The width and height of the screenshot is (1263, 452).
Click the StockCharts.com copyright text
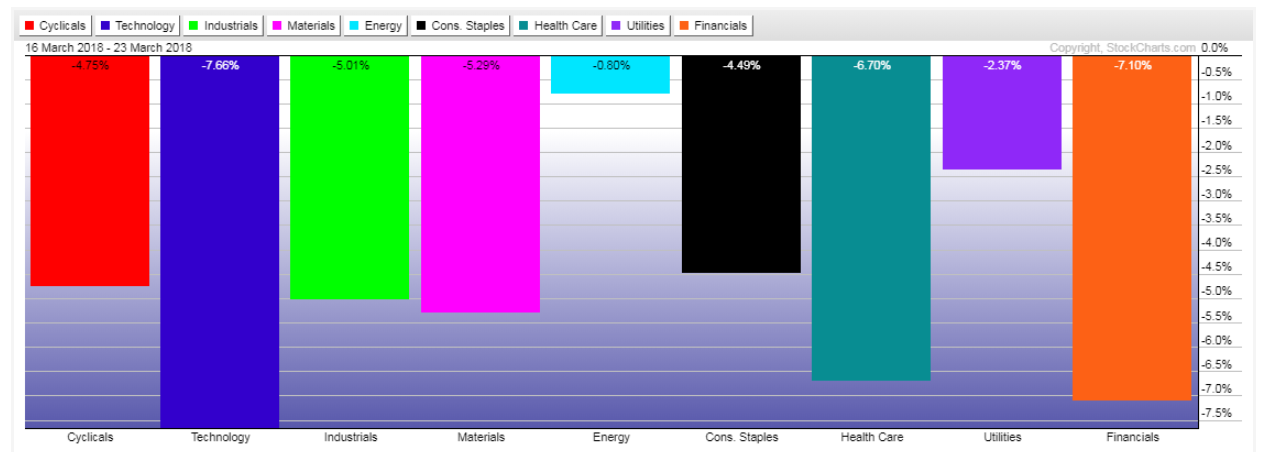(x=1122, y=48)
